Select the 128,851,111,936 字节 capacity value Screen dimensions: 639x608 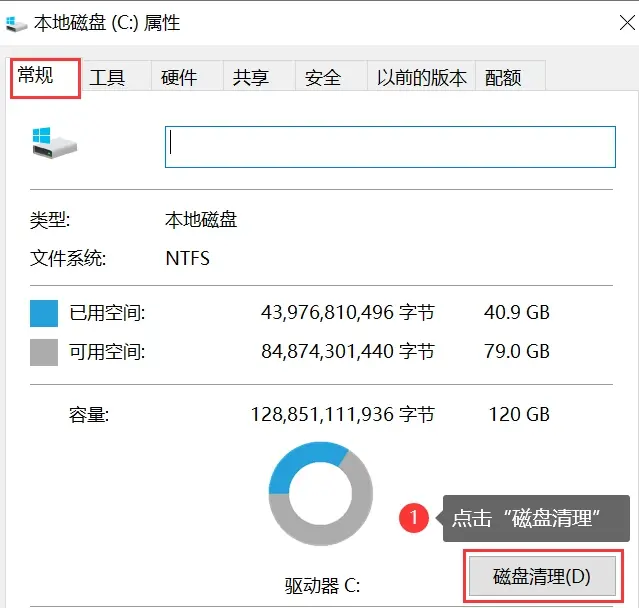click(343, 414)
